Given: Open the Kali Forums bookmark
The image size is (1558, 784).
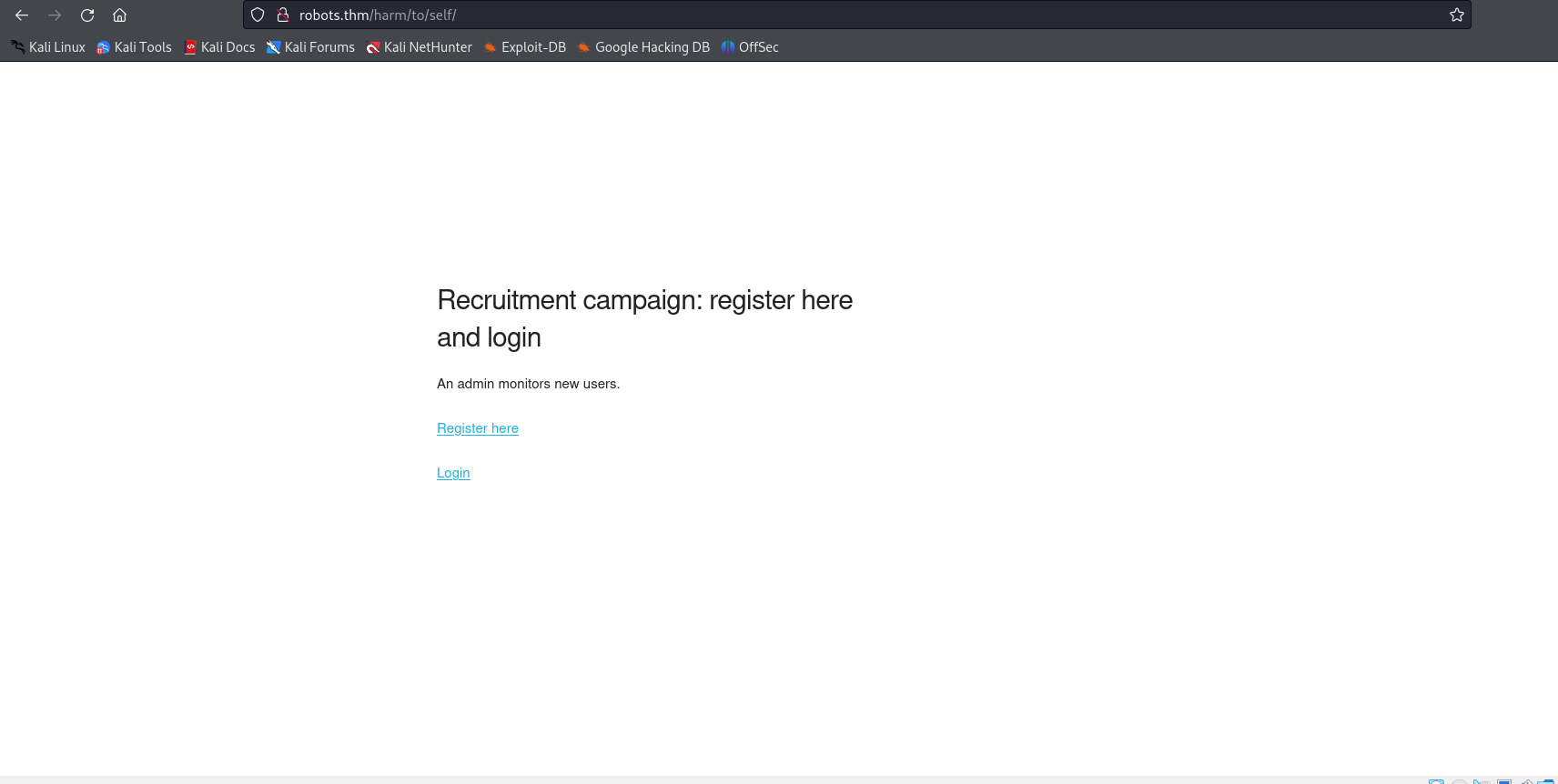Looking at the screenshot, I should [310, 47].
